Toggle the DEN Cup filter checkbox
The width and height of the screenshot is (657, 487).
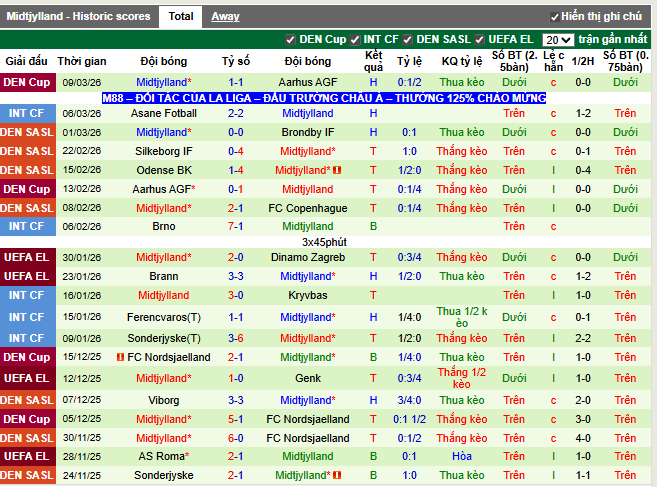coord(290,40)
